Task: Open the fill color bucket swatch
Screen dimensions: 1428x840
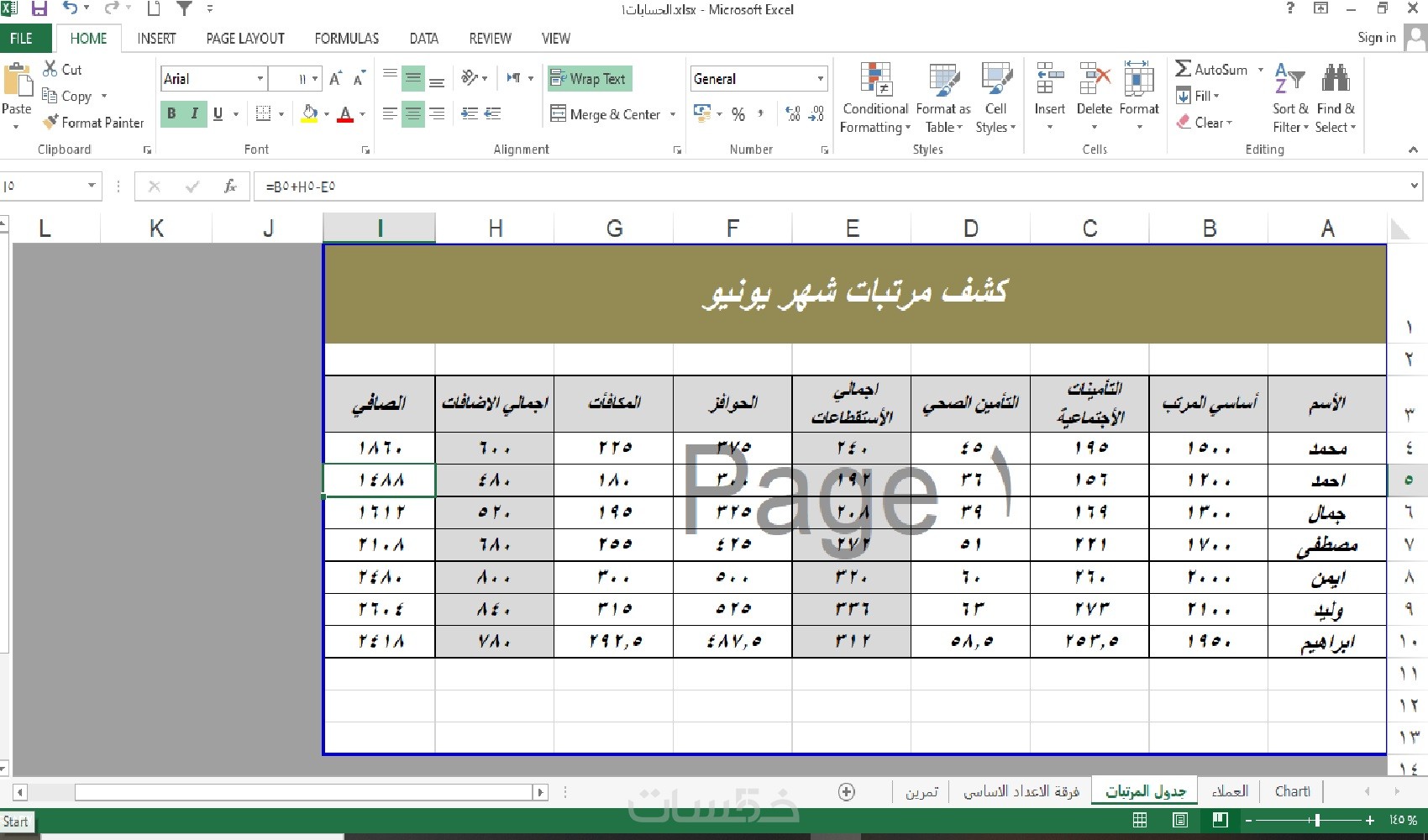Action: [x=310, y=113]
